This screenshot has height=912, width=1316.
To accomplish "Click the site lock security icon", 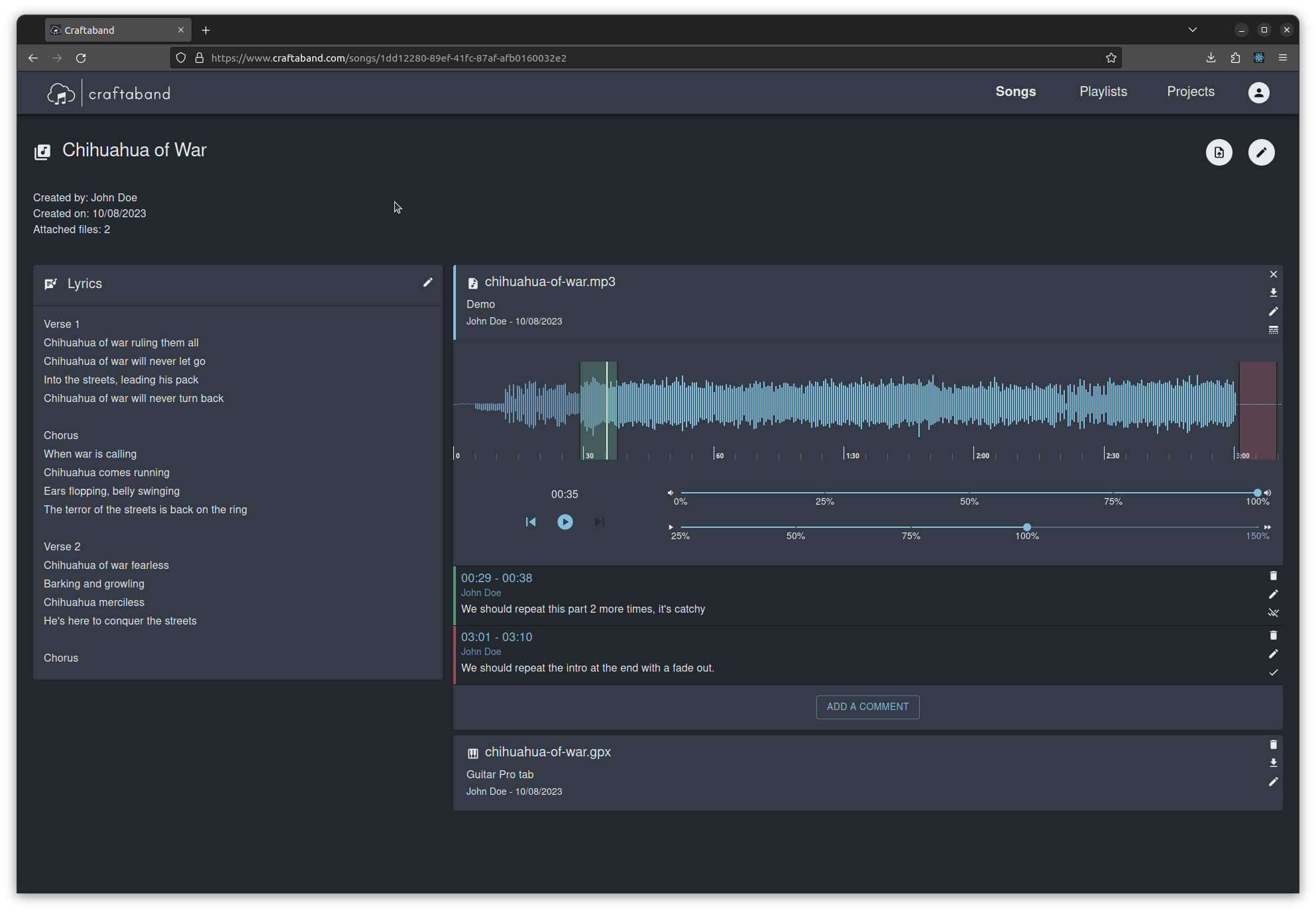I will (199, 58).
